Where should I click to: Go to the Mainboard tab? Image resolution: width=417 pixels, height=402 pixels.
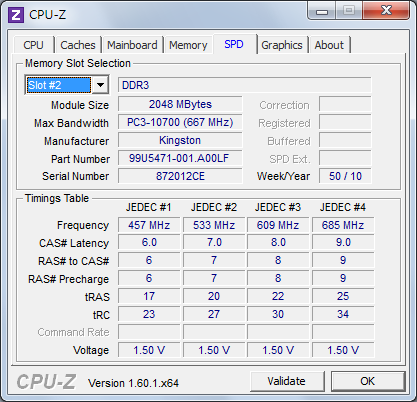pyautogui.click(x=132, y=45)
